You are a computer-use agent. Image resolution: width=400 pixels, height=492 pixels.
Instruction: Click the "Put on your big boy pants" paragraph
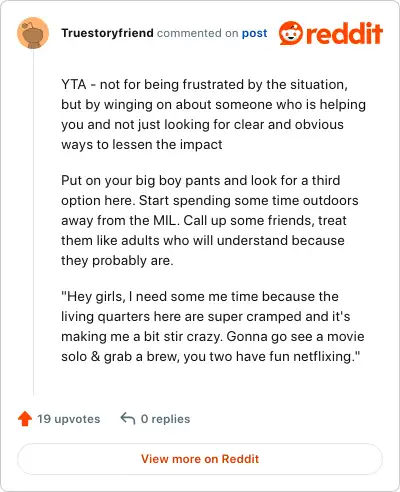210,220
